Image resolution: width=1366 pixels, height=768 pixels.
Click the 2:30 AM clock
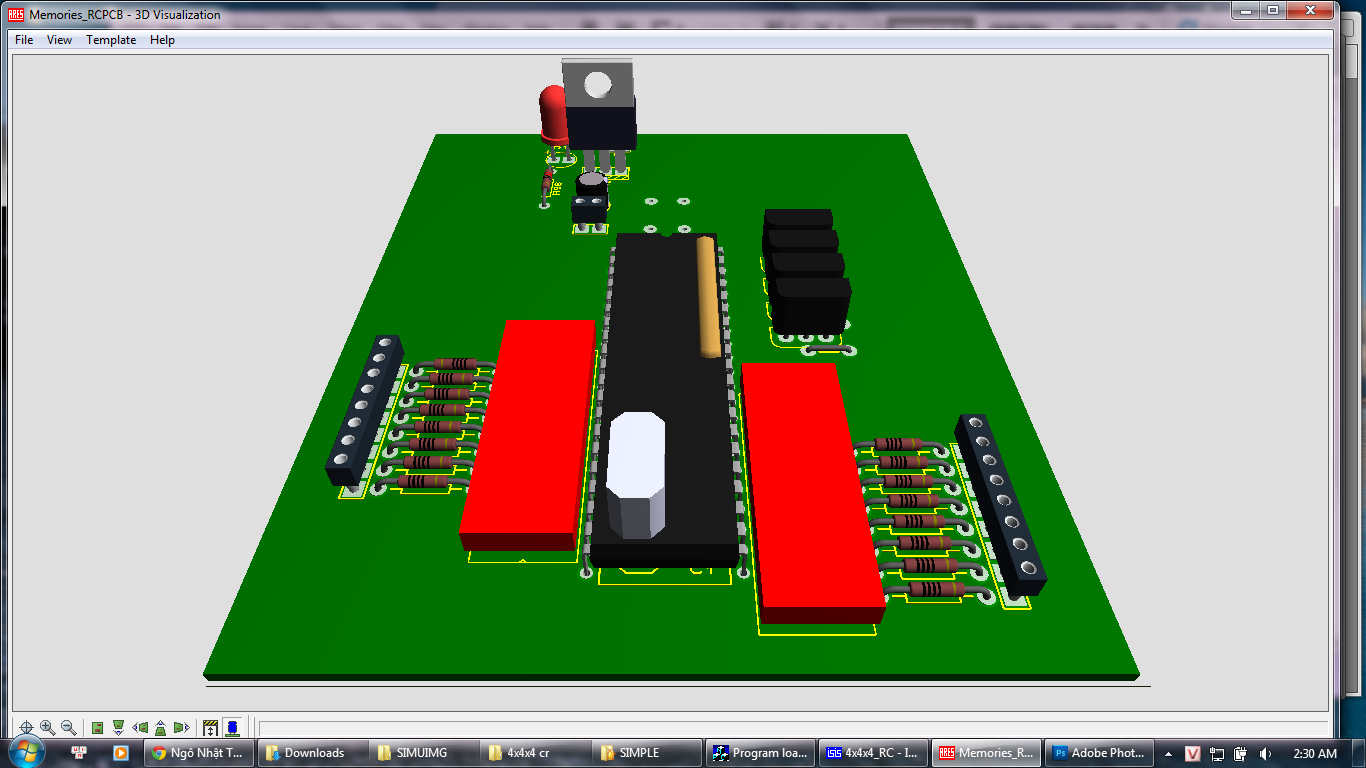1314,753
